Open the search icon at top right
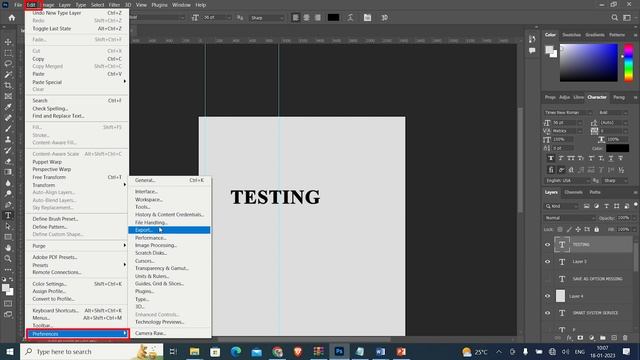The width and height of the screenshot is (640, 360). coord(614,18)
